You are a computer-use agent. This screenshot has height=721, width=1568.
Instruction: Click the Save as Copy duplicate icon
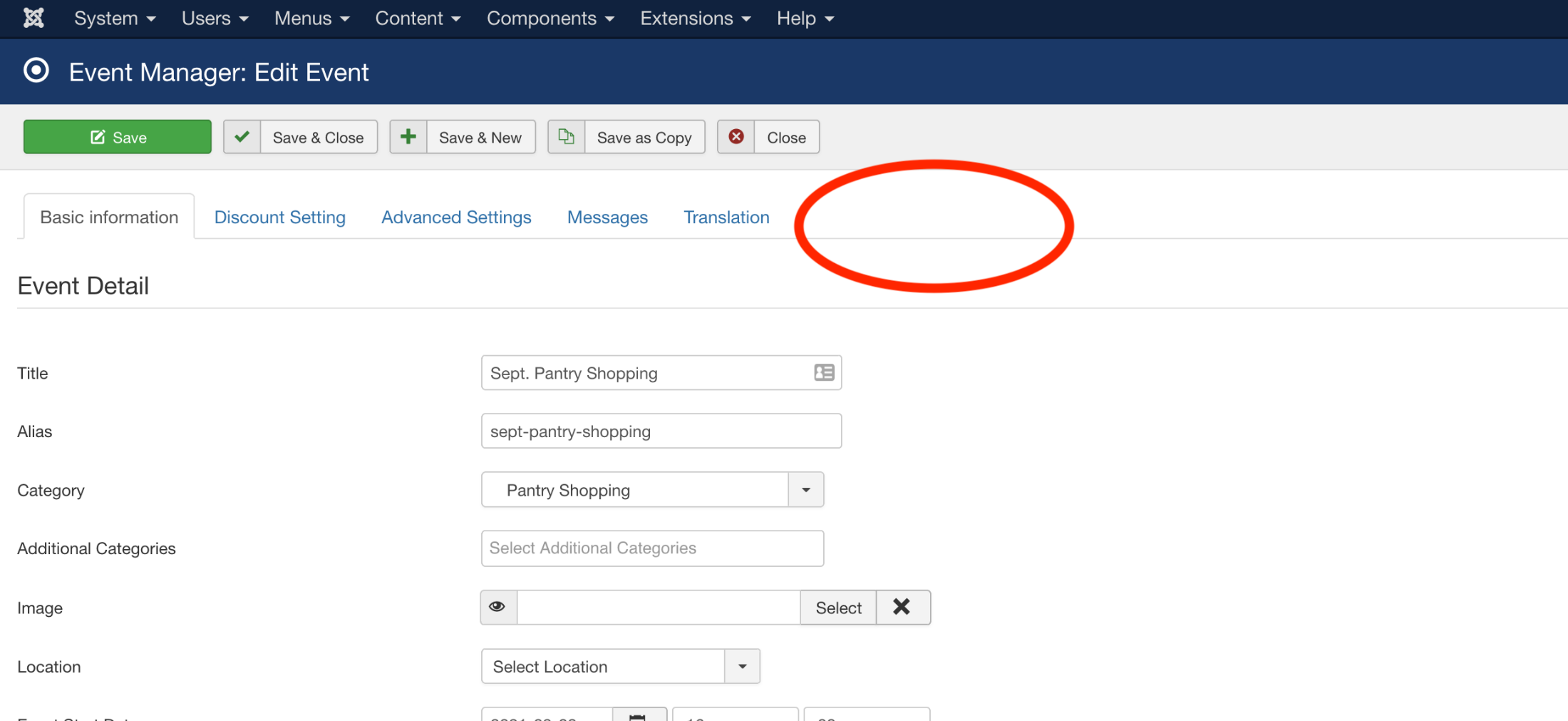click(x=567, y=137)
